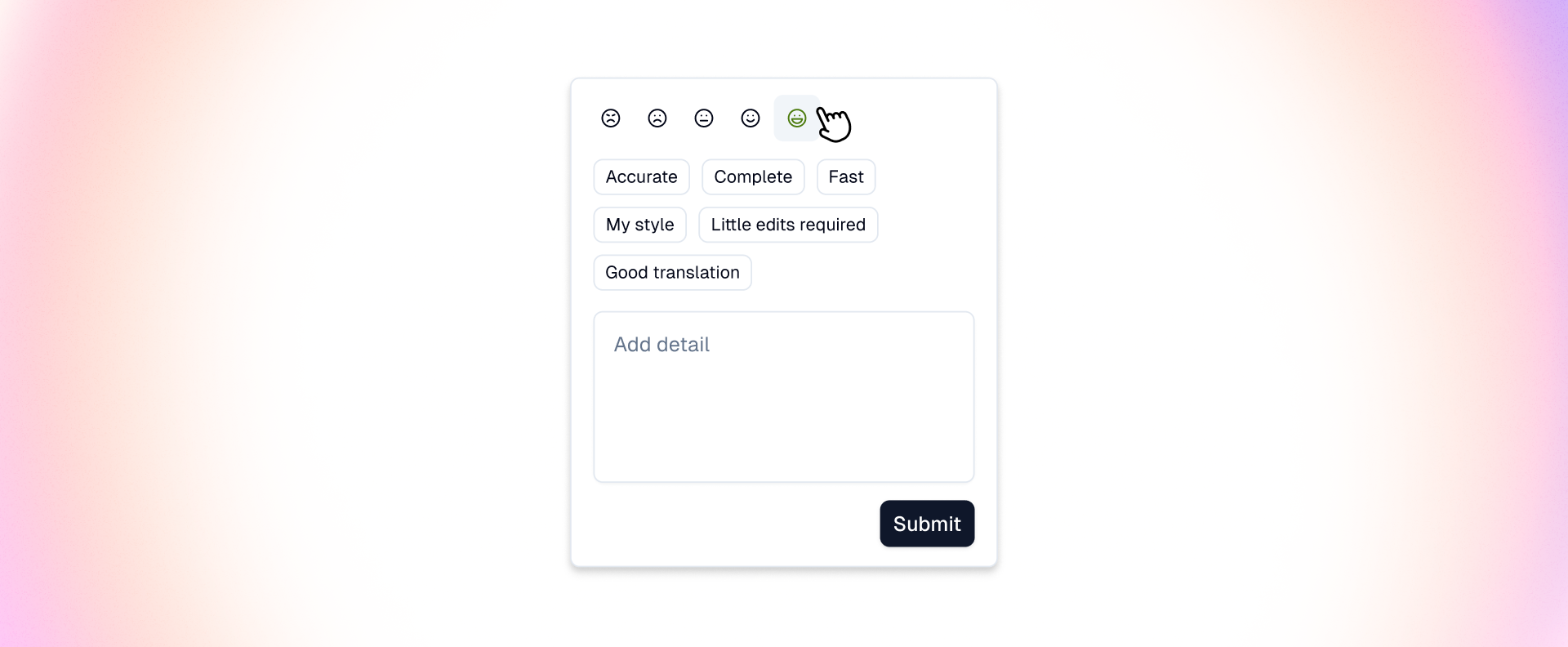Select the My style tag
The width and height of the screenshot is (1568, 647).
639,225
